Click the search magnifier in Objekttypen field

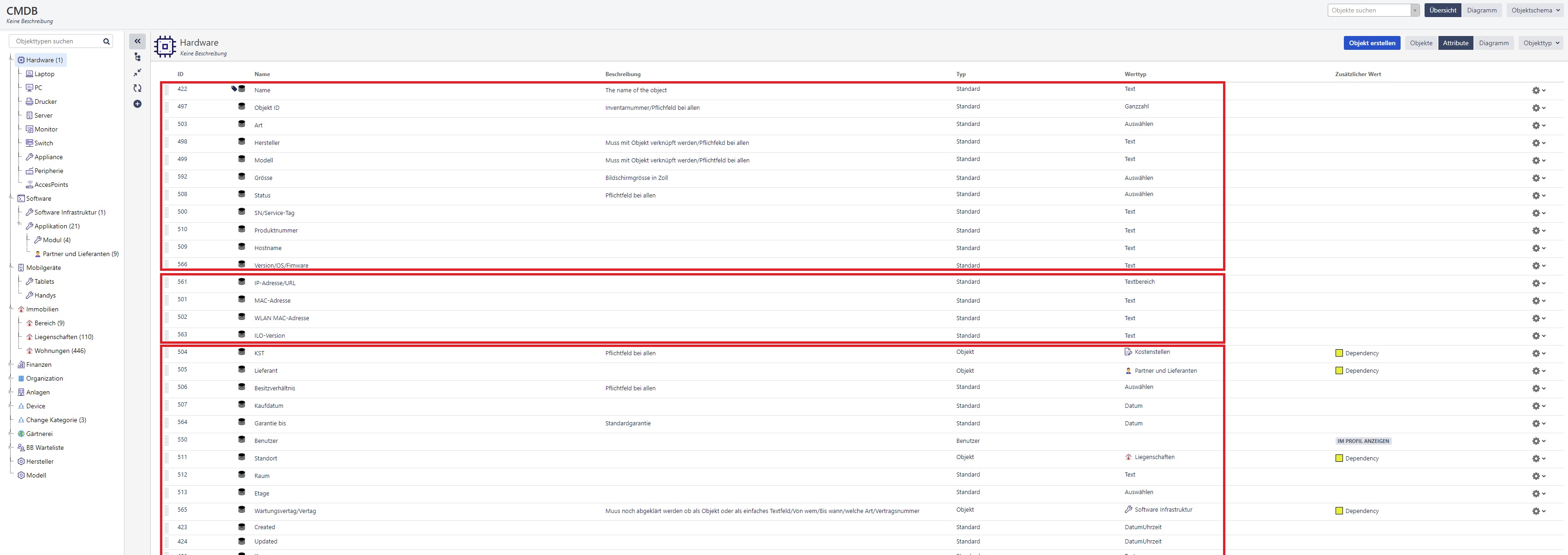[x=107, y=42]
